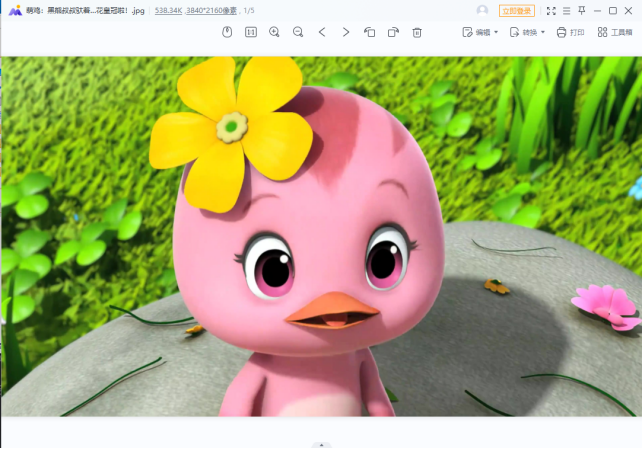
Task: Zoom in on the image
Action: [x=274, y=32]
